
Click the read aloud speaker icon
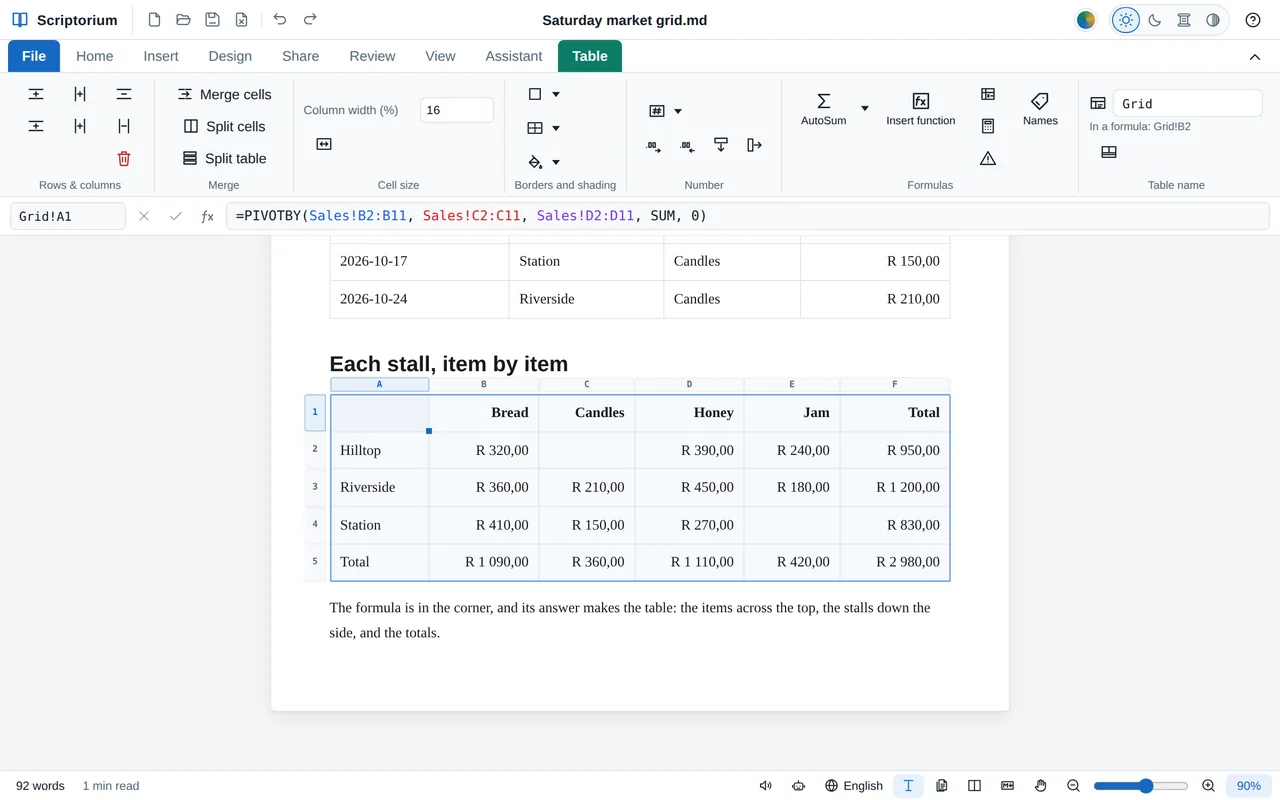[766, 786]
